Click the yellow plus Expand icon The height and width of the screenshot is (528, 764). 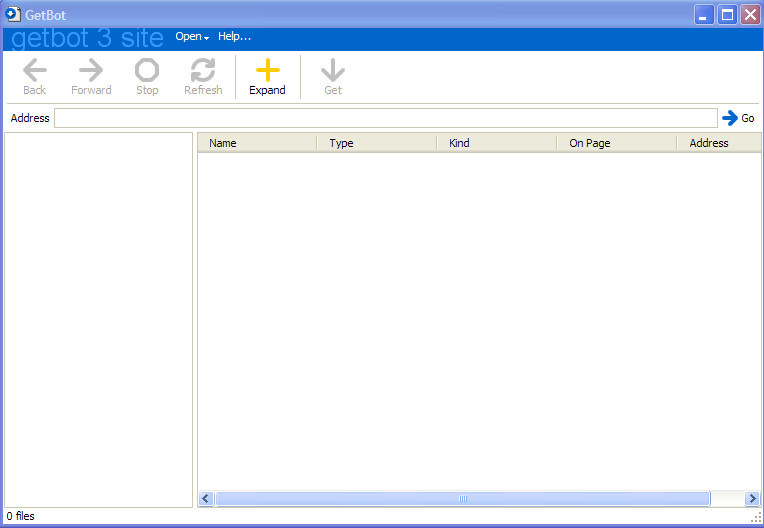point(267,70)
